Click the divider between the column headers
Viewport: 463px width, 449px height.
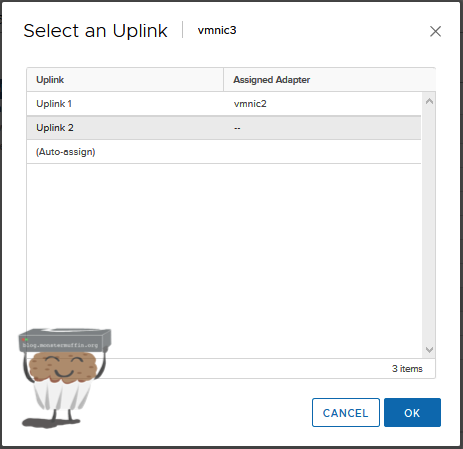point(223,79)
